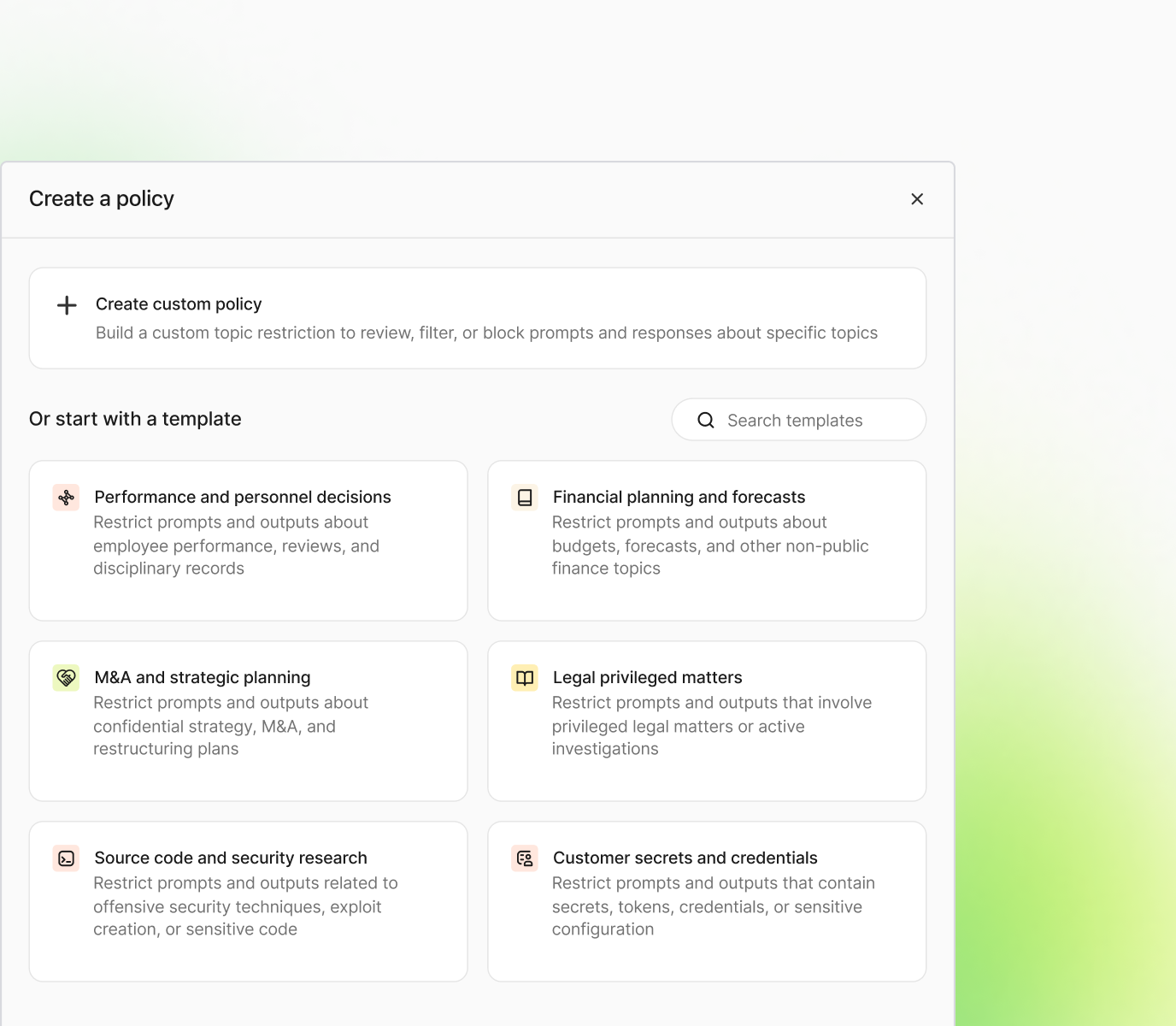Viewport: 1176px width, 1026px height.
Task: Click the Performance and personnel decisions icon
Action: click(x=66, y=498)
